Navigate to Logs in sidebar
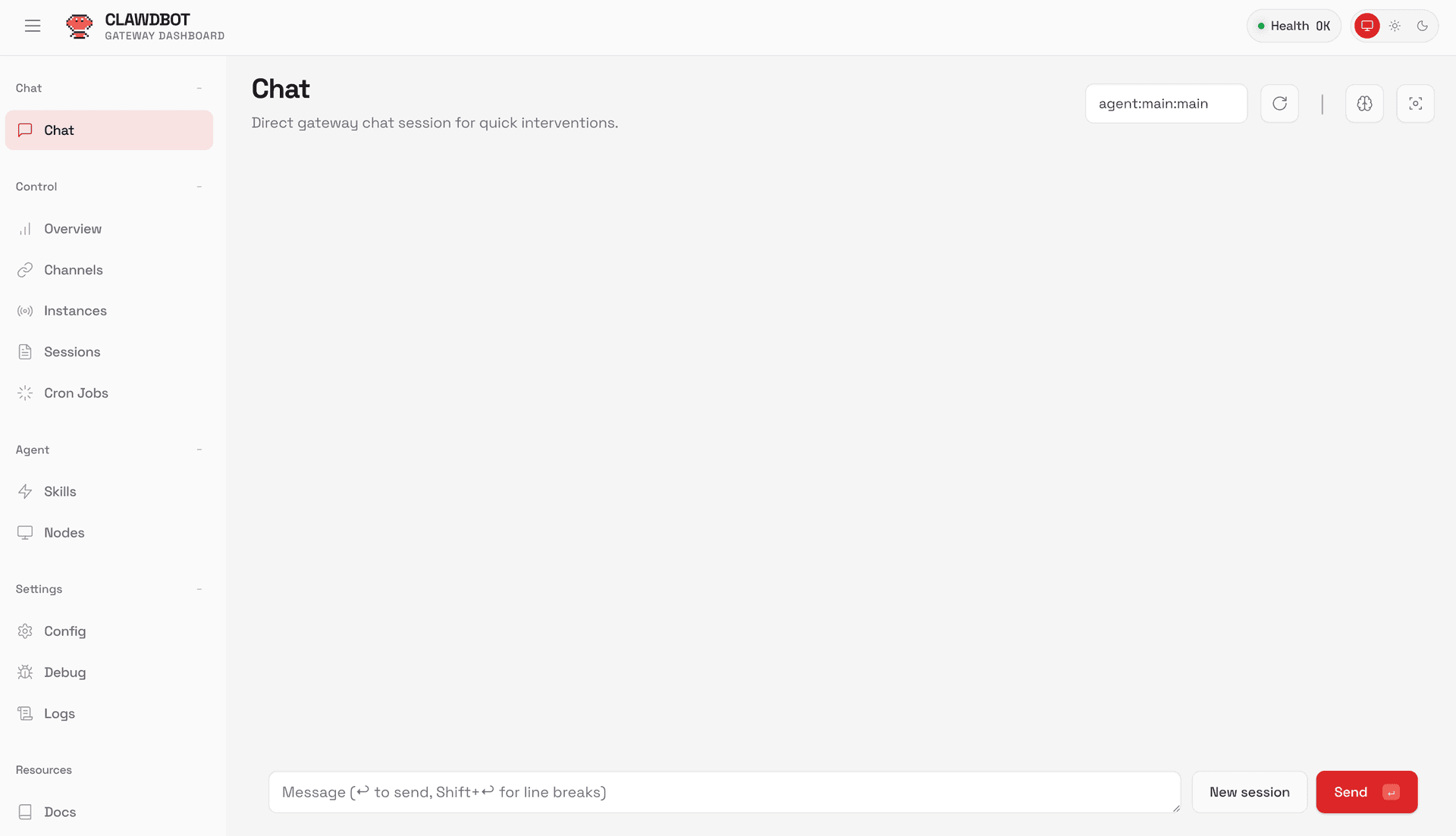Viewport: 1456px width, 836px height. [x=58, y=713]
